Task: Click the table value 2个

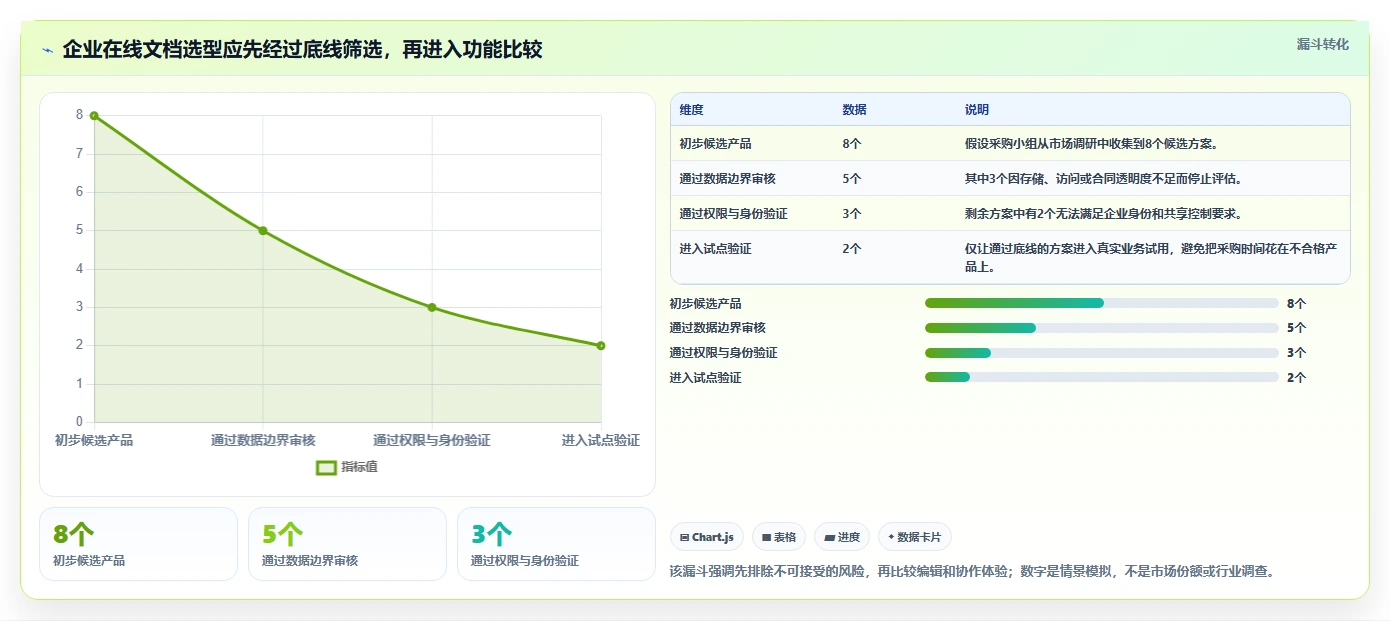Action: coord(852,249)
